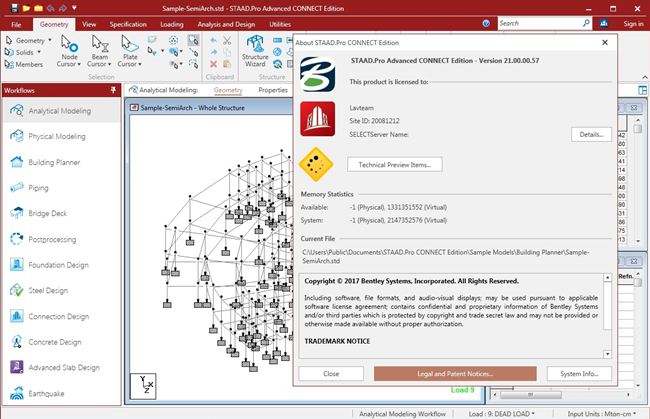The height and width of the screenshot is (419, 650).
Task: Collapse the ribbon with the chevron
Action: [645, 78]
